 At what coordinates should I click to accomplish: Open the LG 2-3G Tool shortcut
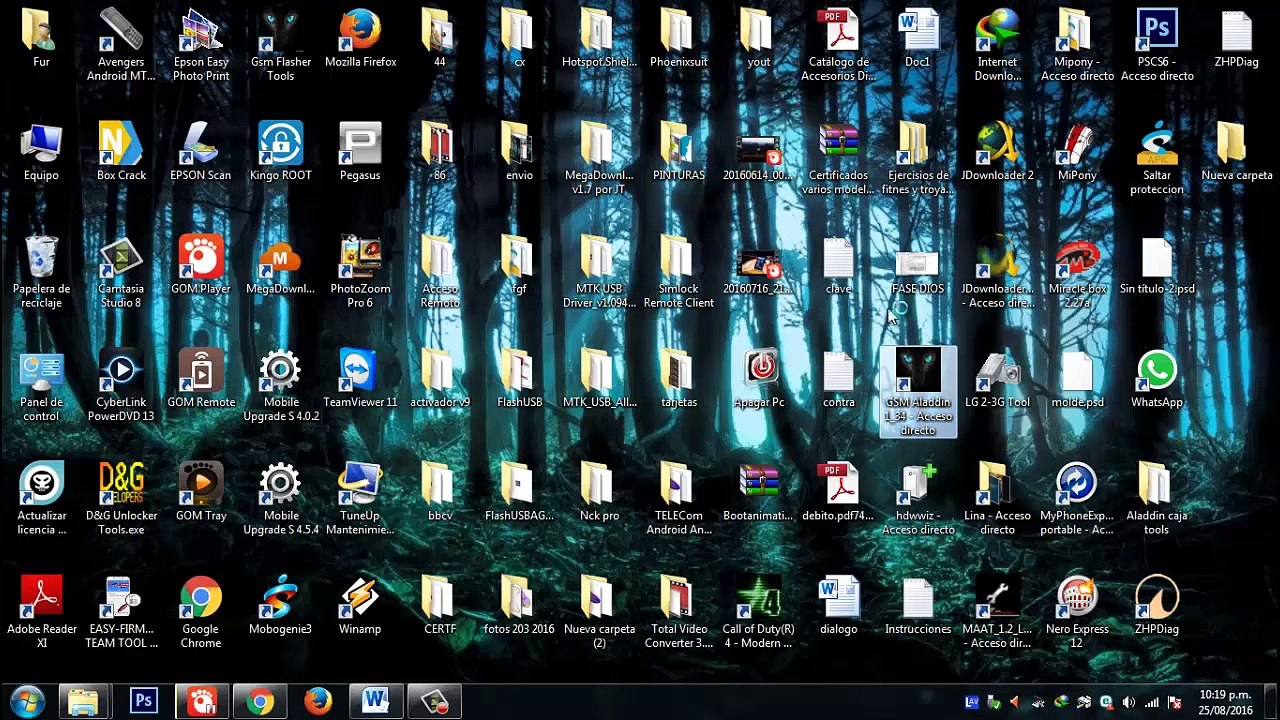997,380
